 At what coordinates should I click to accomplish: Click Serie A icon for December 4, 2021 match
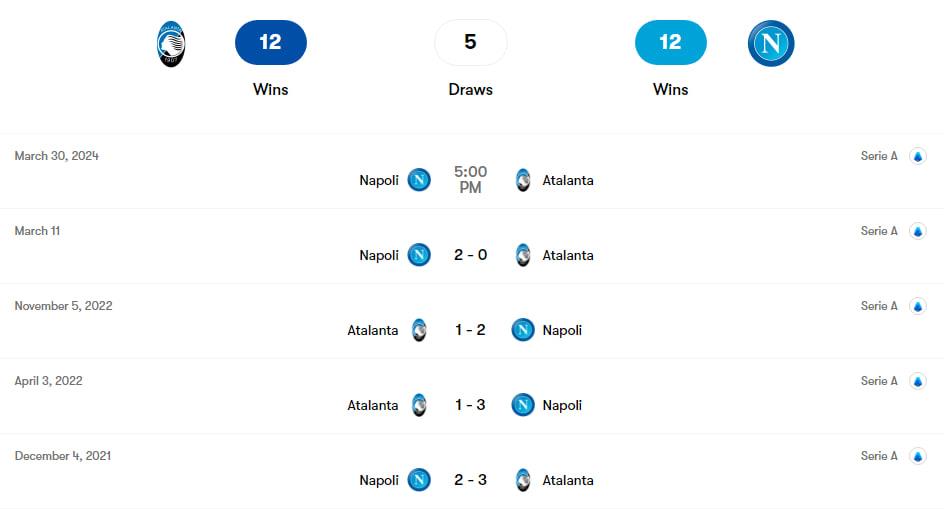click(x=917, y=456)
